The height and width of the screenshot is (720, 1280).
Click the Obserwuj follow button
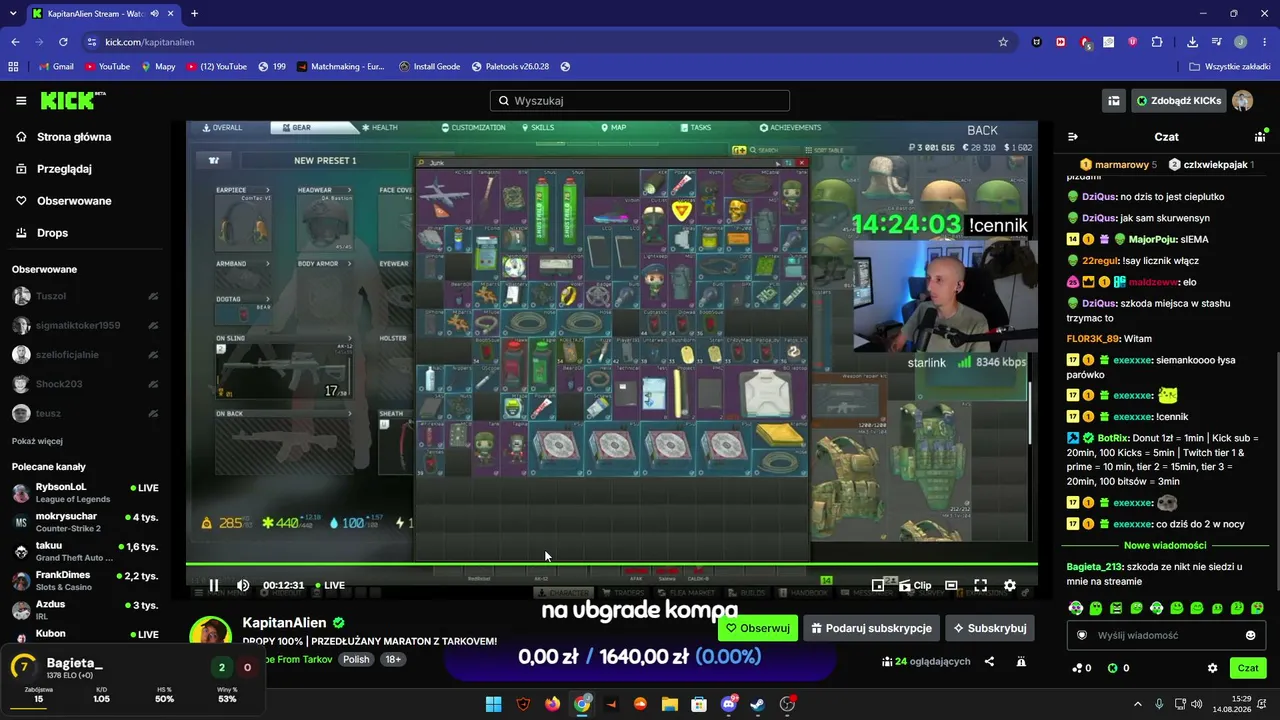(x=758, y=628)
